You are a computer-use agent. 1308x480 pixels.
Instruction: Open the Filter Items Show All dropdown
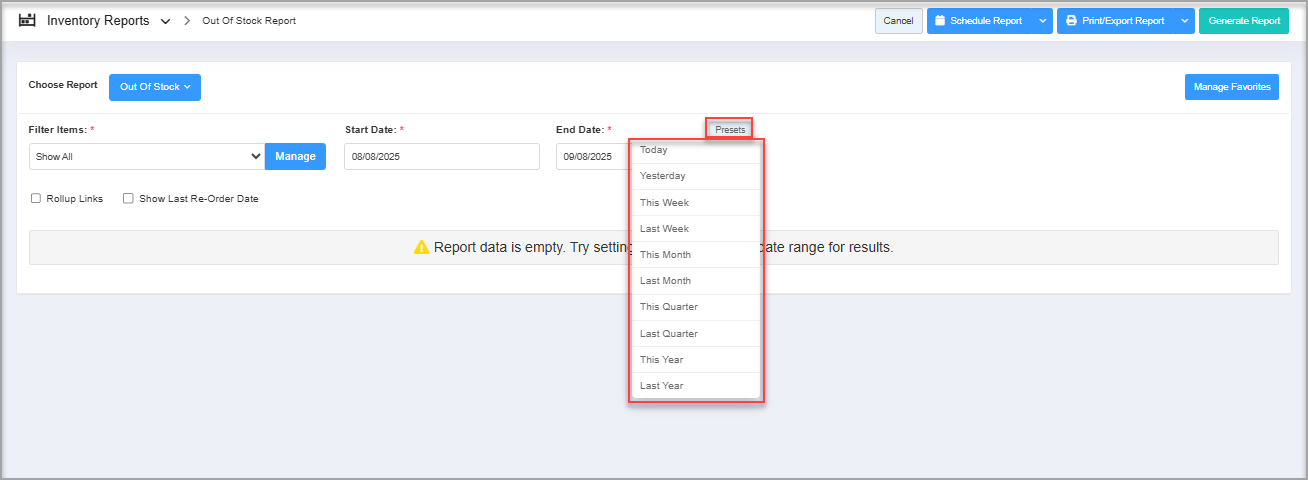[x=147, y=156]
